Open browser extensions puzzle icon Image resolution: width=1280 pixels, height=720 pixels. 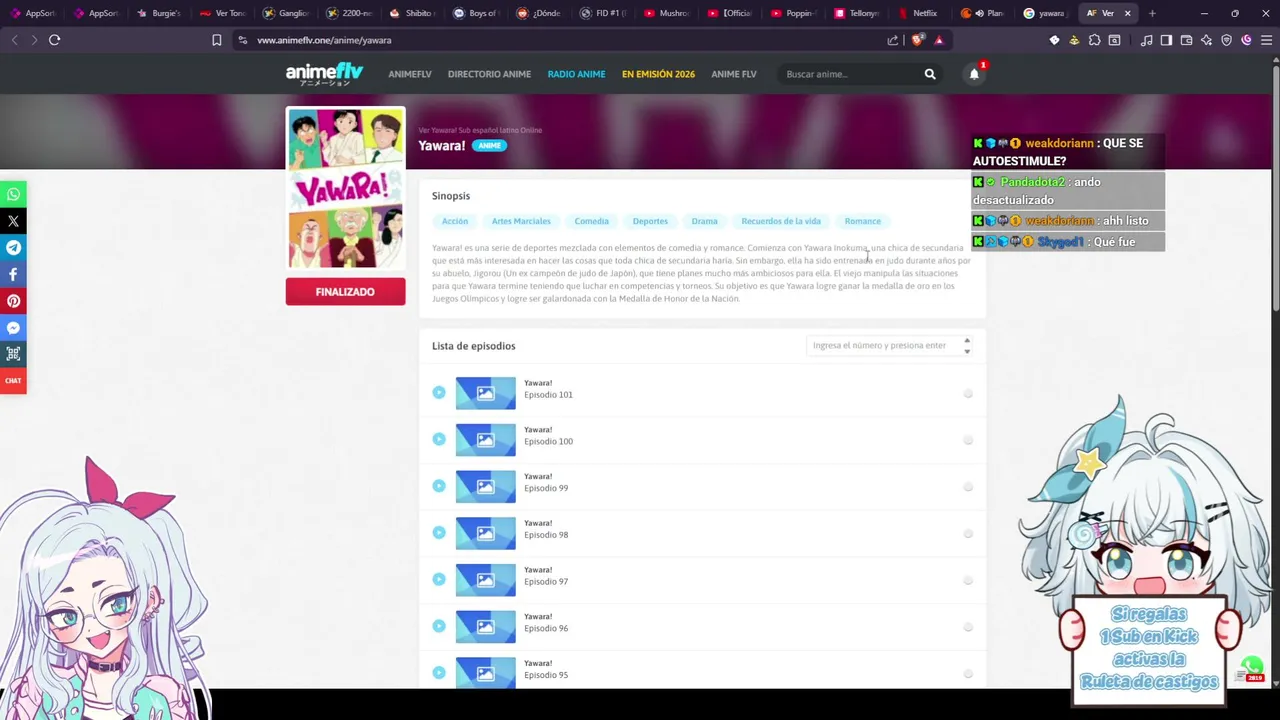[x=1094, y=40]
